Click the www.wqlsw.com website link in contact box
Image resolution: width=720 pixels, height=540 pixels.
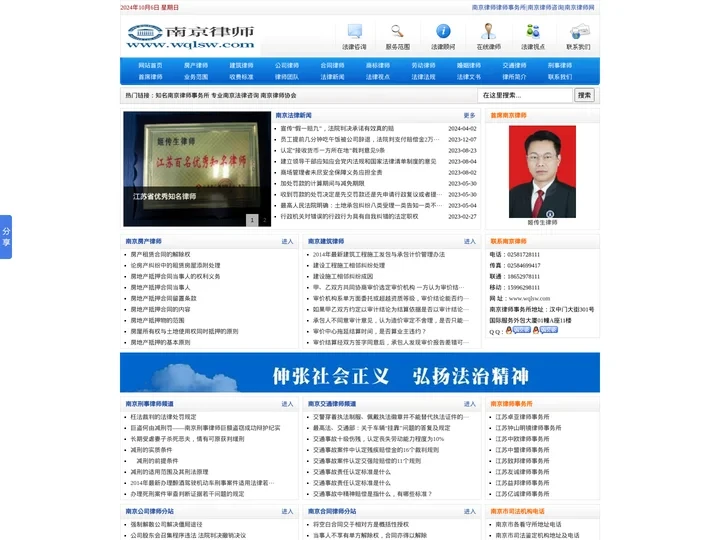[x=529, y=298]
